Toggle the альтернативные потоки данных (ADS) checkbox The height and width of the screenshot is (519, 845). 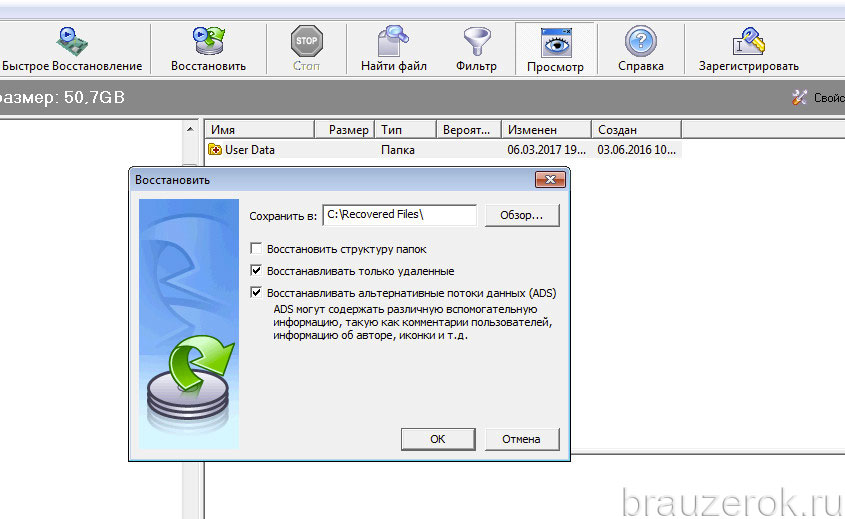coord(257,293)
